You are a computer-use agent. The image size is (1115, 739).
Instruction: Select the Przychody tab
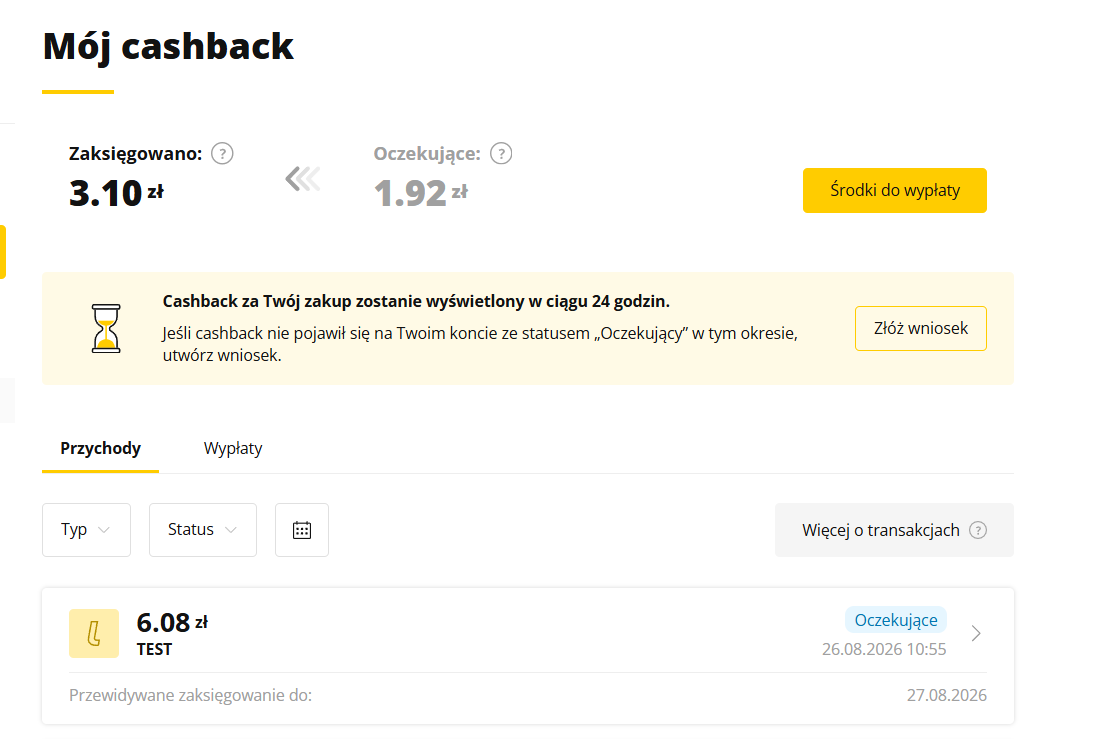pos(100,449)
